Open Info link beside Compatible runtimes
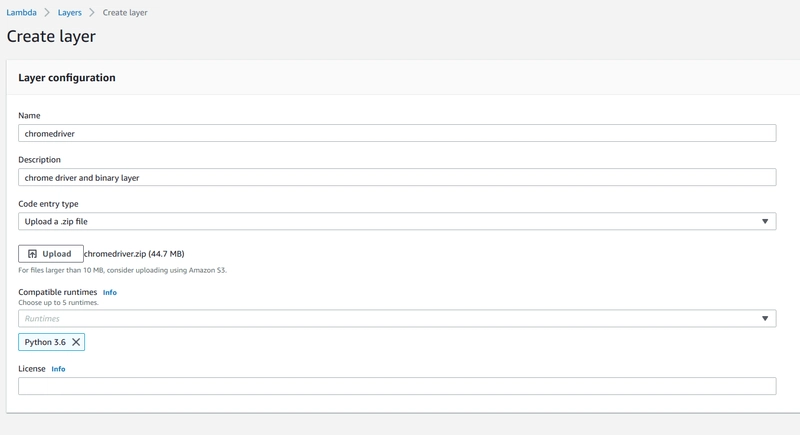 coord(110,293)
